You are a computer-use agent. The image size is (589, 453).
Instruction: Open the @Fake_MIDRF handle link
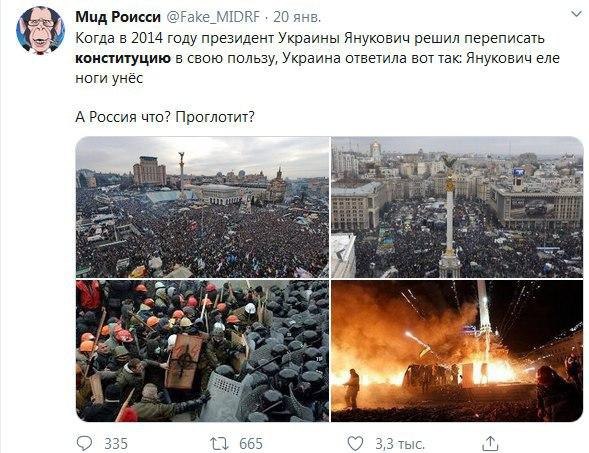click(x=213, y=17)
